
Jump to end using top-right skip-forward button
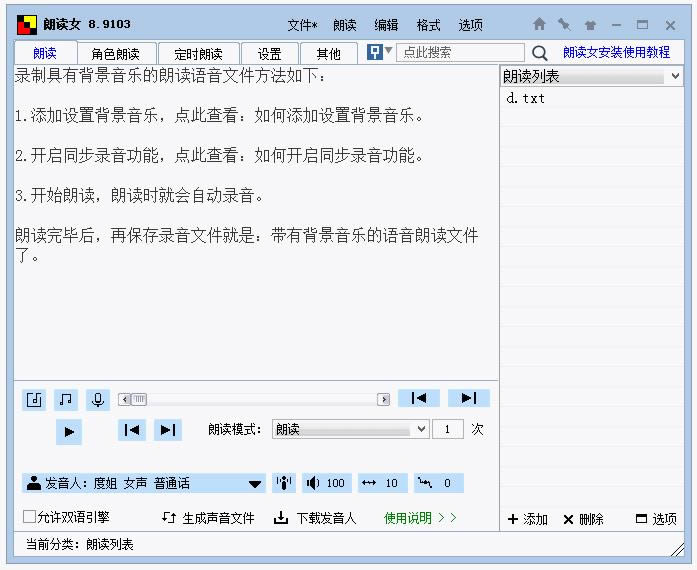(469, 398)
